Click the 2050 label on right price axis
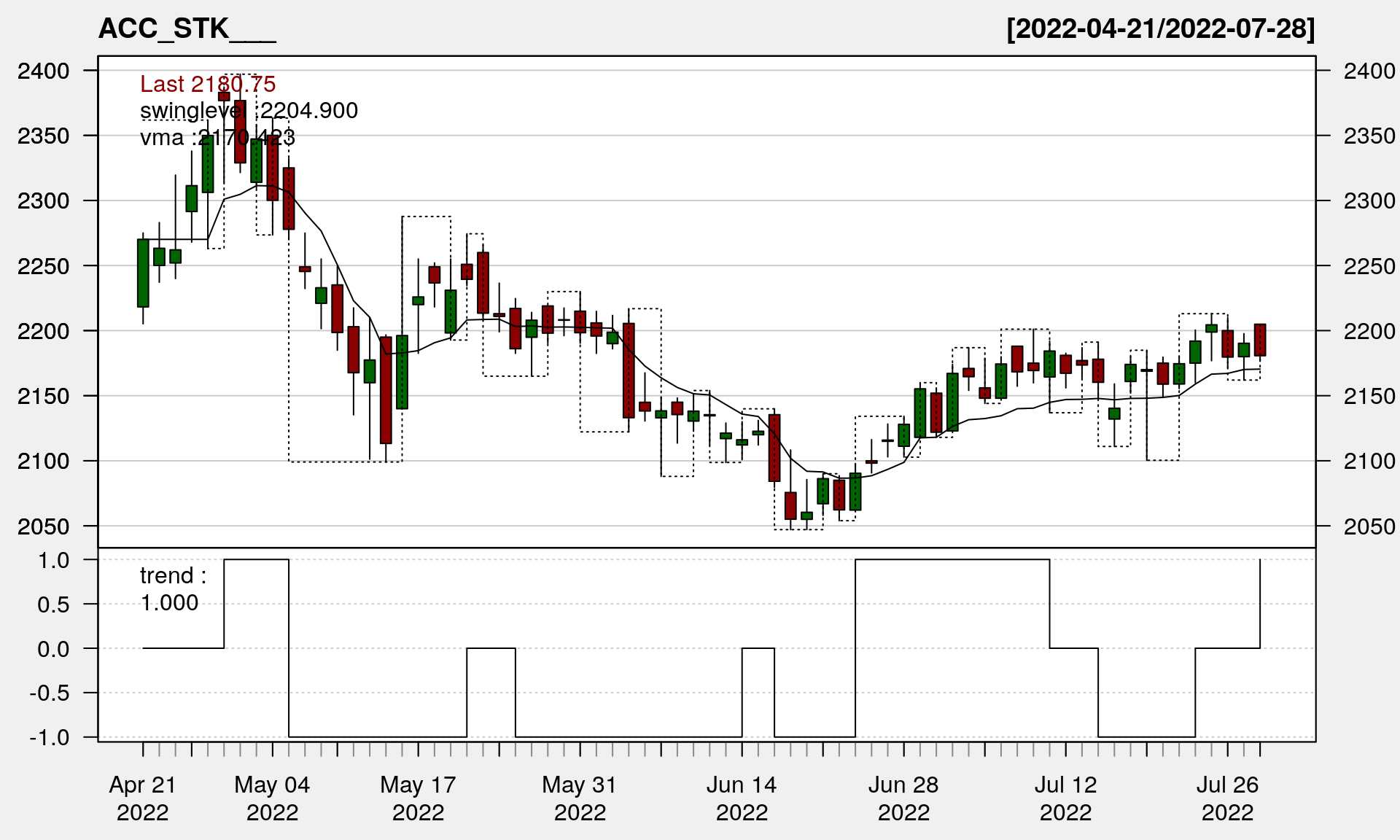The width and height of the screenshot is (1400, 840). pos(1369,526)
